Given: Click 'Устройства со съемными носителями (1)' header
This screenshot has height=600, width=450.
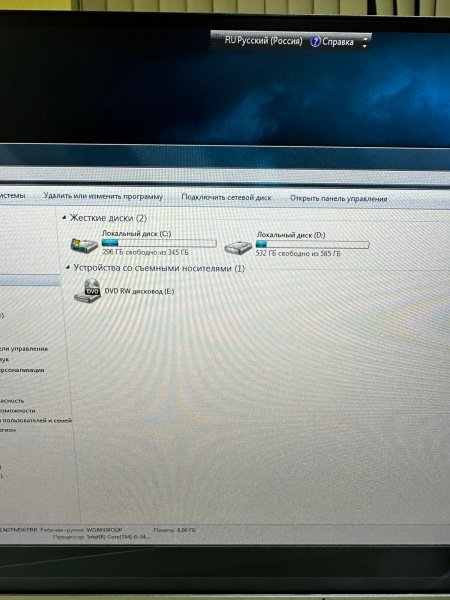Looking at the screenshot, I should (x=159, y=268).
